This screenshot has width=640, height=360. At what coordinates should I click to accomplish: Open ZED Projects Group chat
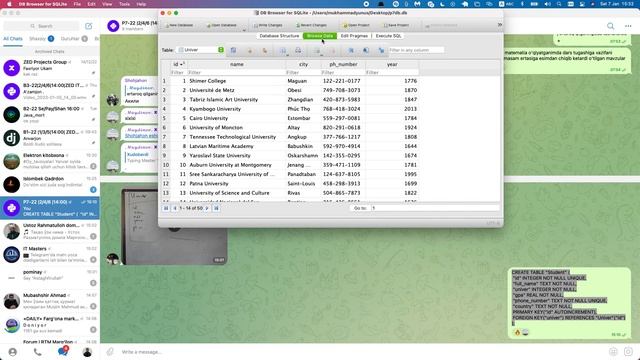coord(50,68)
